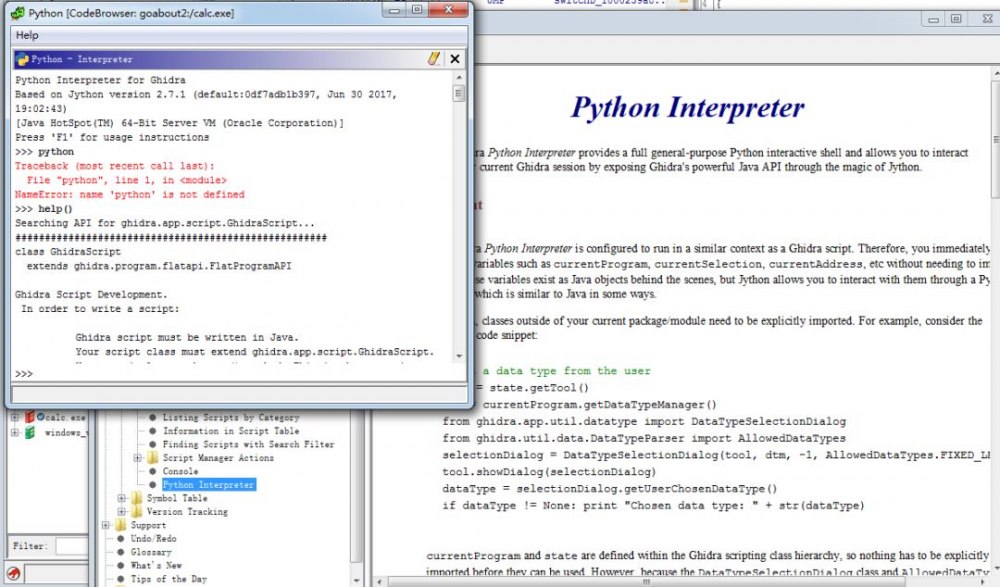
Task: Click the Filter text field
Action: (x=70, y=546)
